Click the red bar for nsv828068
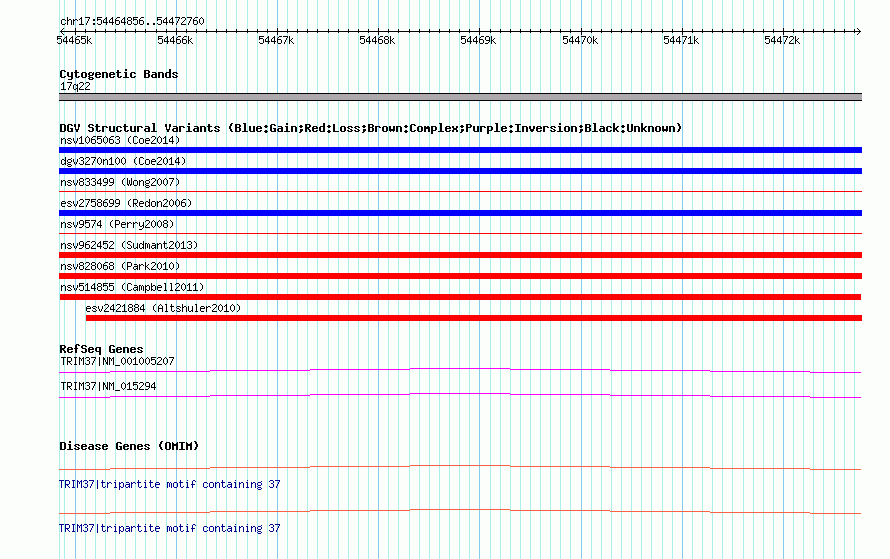The image size is (890, 559). pos(460,276)
